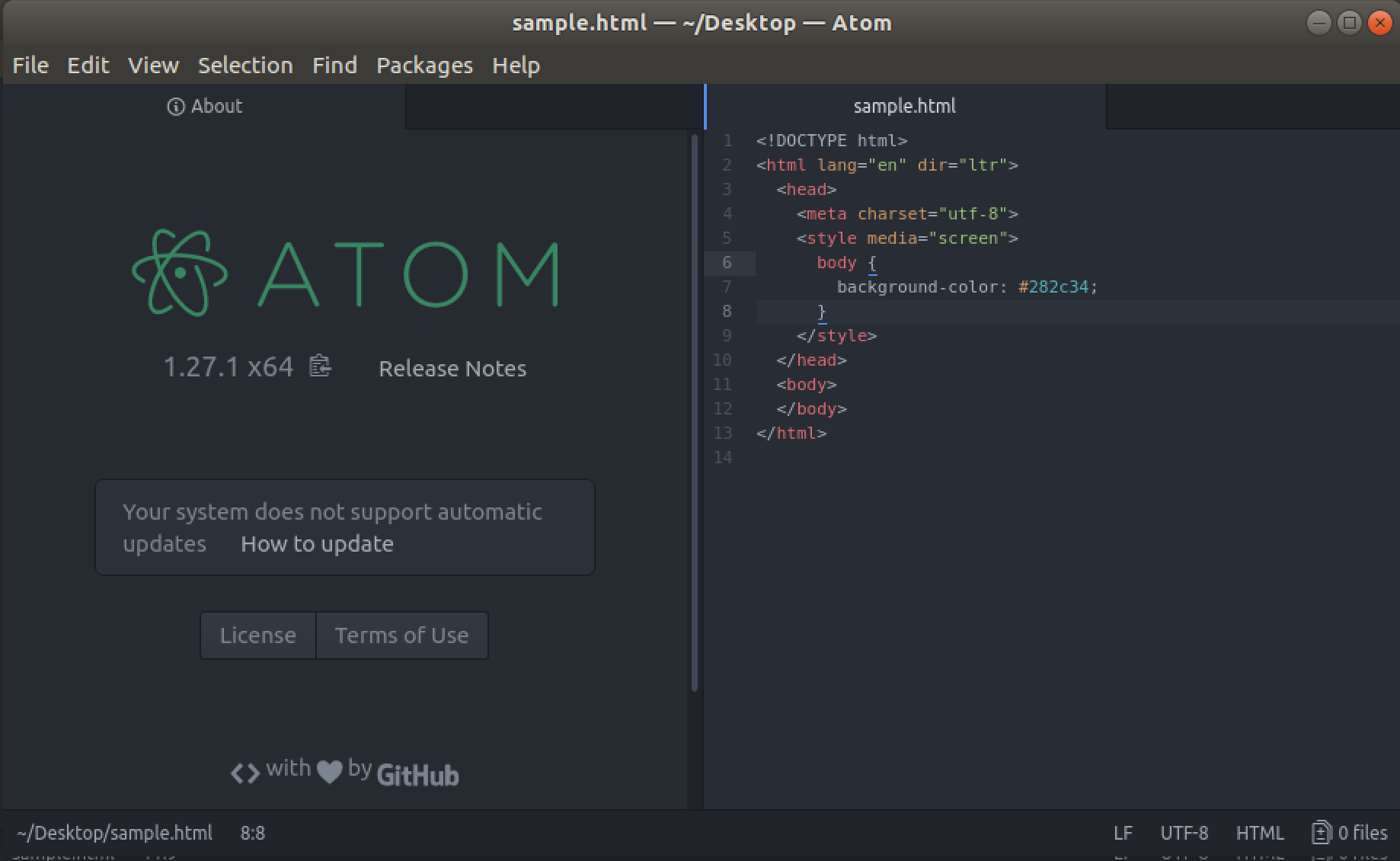
Task: Click the green Atom logo
Action: (181, 270)
